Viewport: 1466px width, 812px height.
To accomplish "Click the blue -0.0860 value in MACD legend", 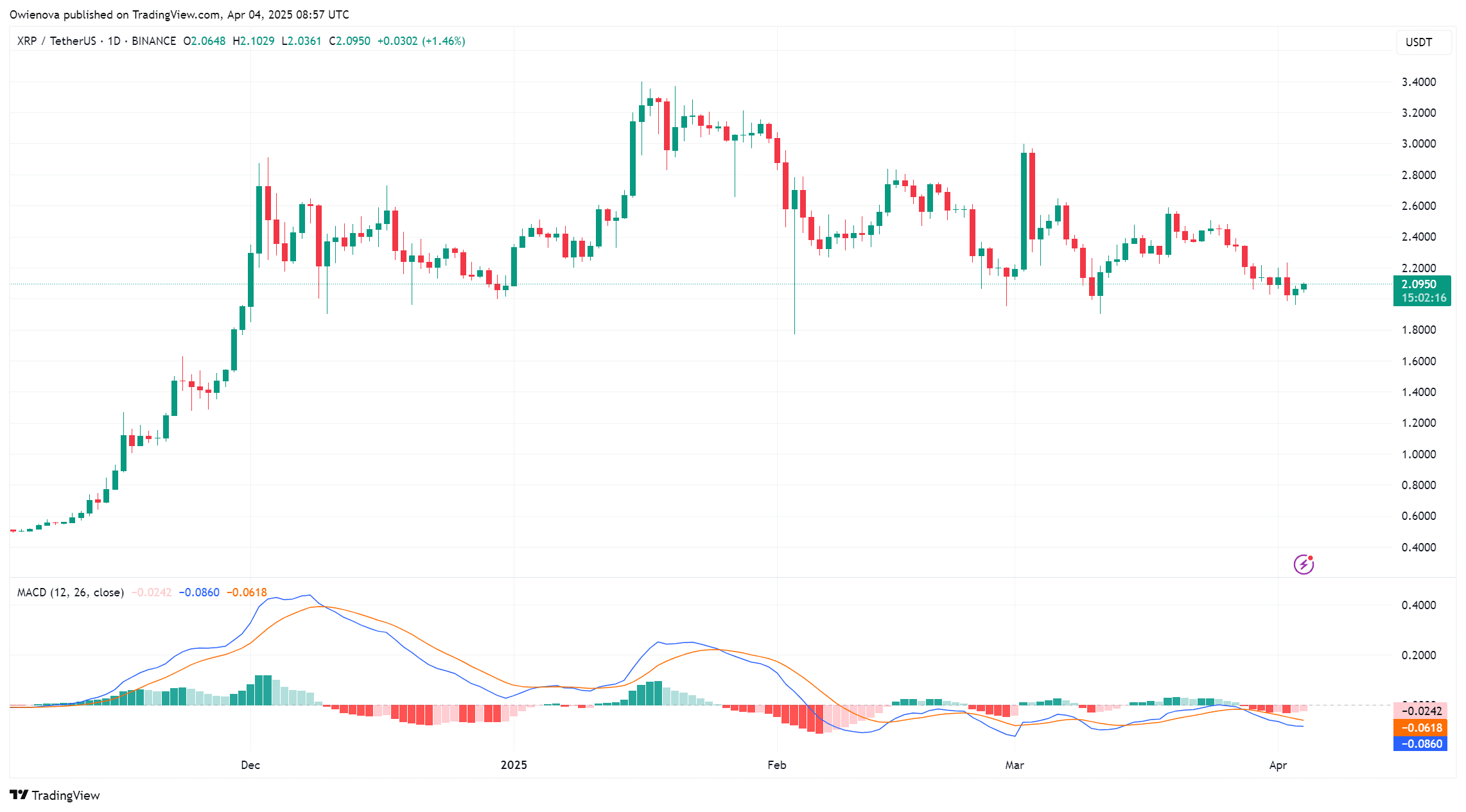I will (199, 592).
